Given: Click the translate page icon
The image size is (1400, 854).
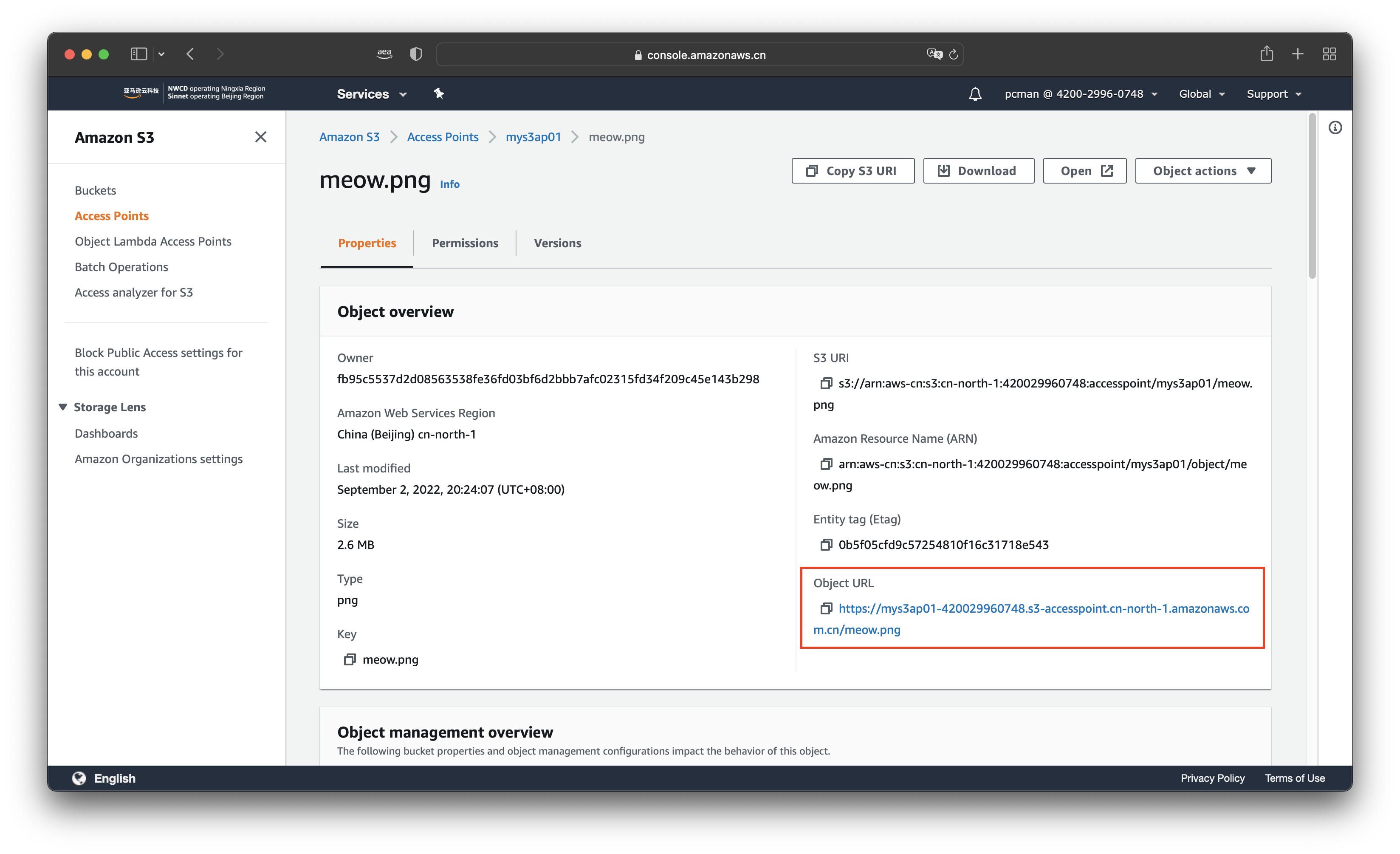Looking at the screenshot, I should 934,54.
